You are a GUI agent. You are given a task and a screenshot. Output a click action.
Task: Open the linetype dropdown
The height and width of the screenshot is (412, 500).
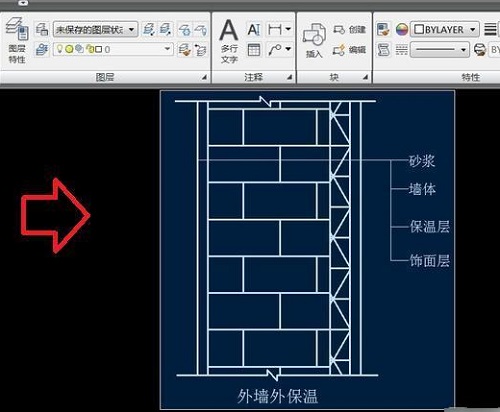pos(440,50)
